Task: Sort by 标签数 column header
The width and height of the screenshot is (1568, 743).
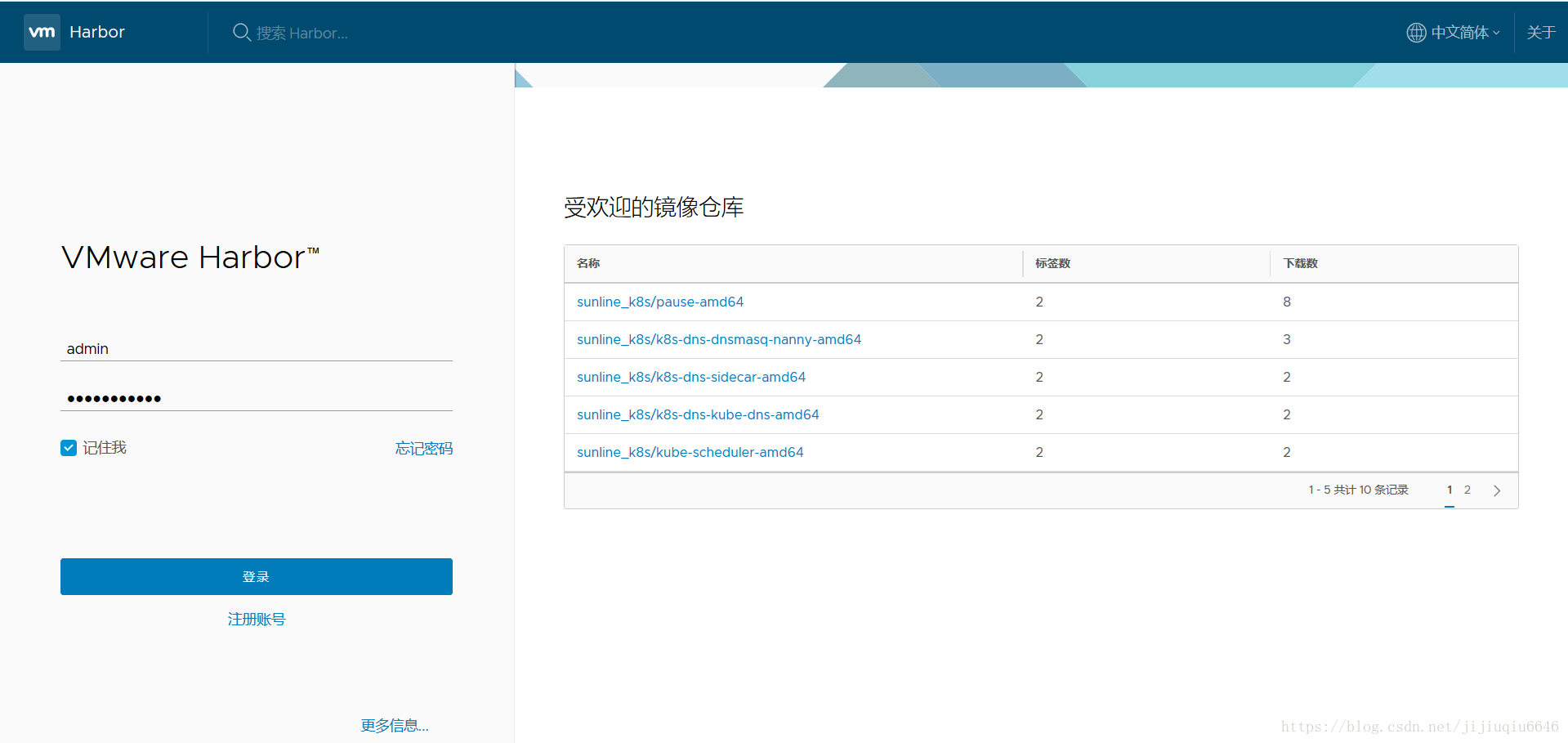Action: 1052,263
